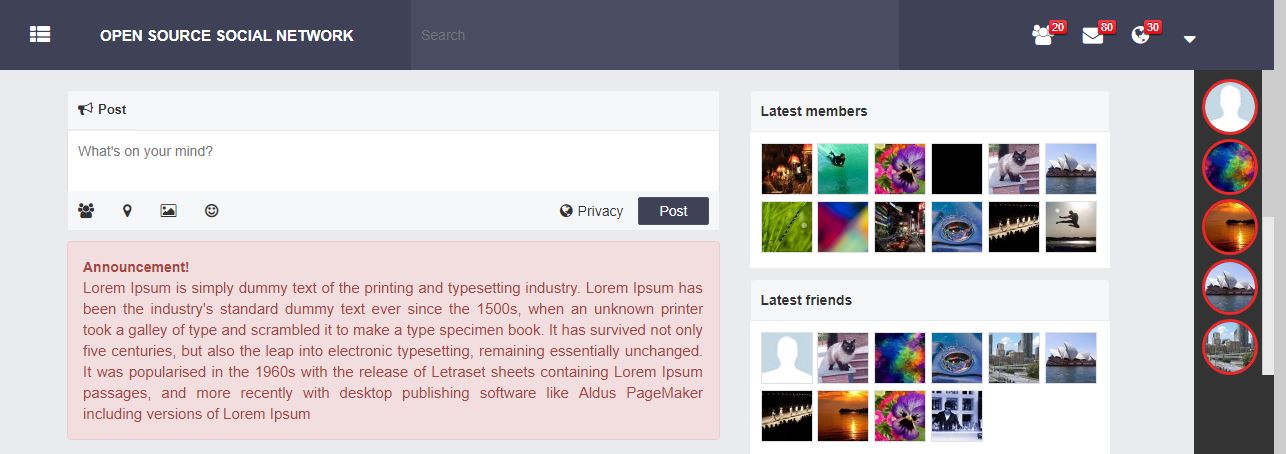This screenshot has height=454, width=1286.
Task: Click the OPEN SOURCE SOCIAL NETWORK title link
Action: point(227,35)
